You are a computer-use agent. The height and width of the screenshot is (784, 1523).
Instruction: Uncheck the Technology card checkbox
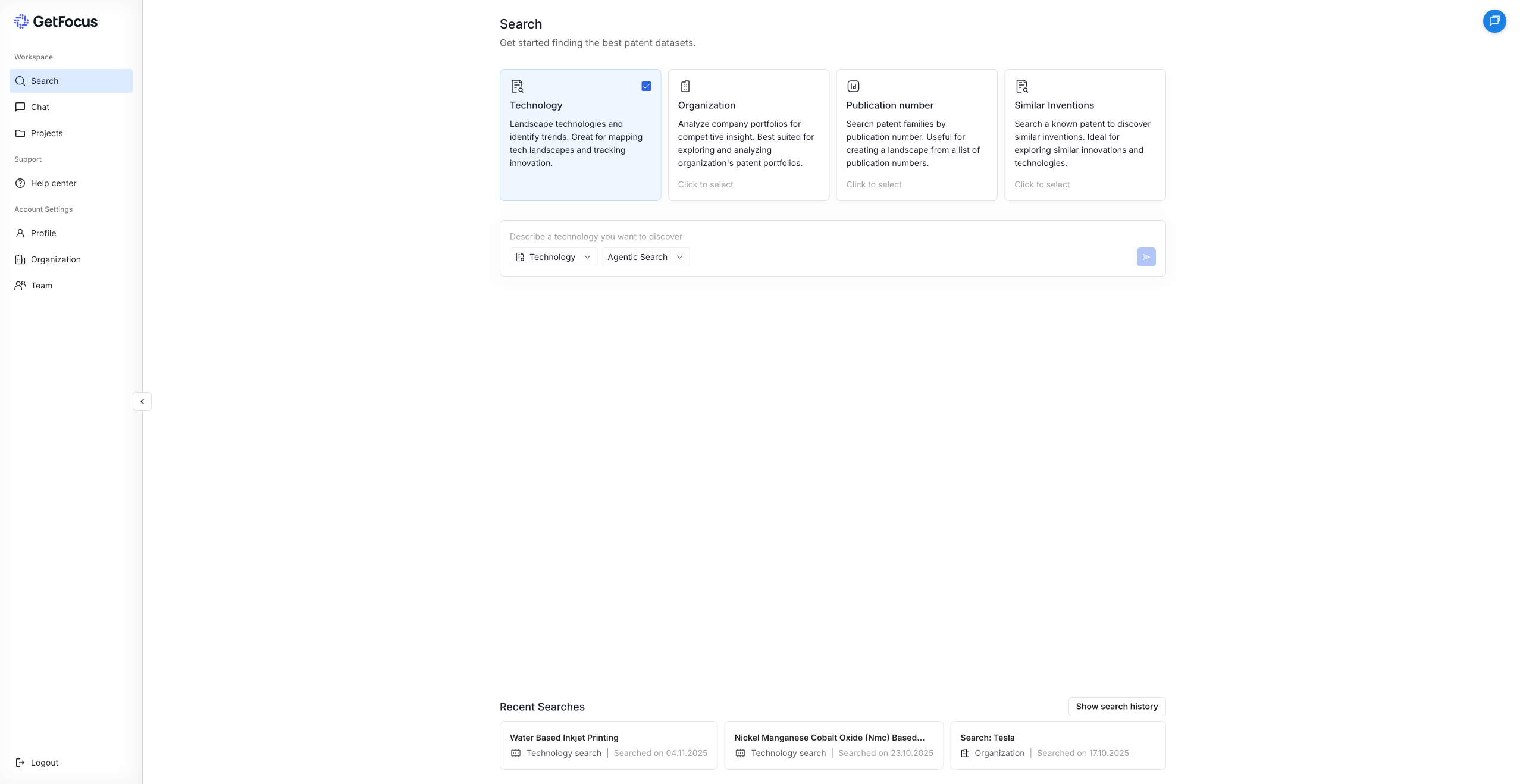pos(646,86)
